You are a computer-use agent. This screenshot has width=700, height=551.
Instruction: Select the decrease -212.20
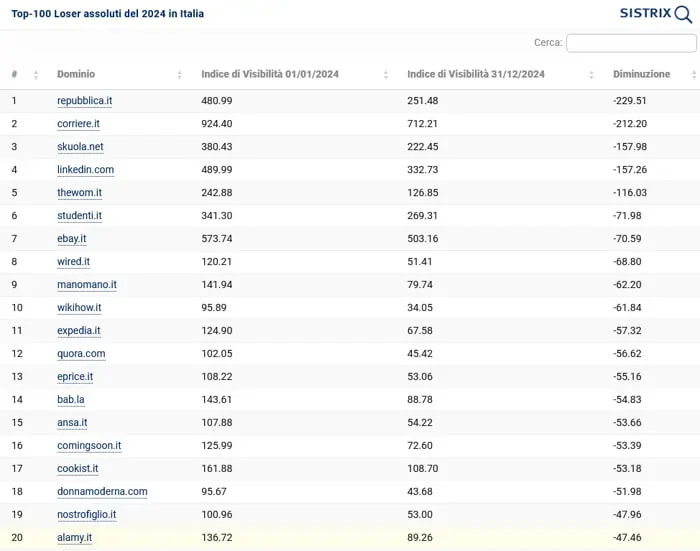(x=629, y=124)
